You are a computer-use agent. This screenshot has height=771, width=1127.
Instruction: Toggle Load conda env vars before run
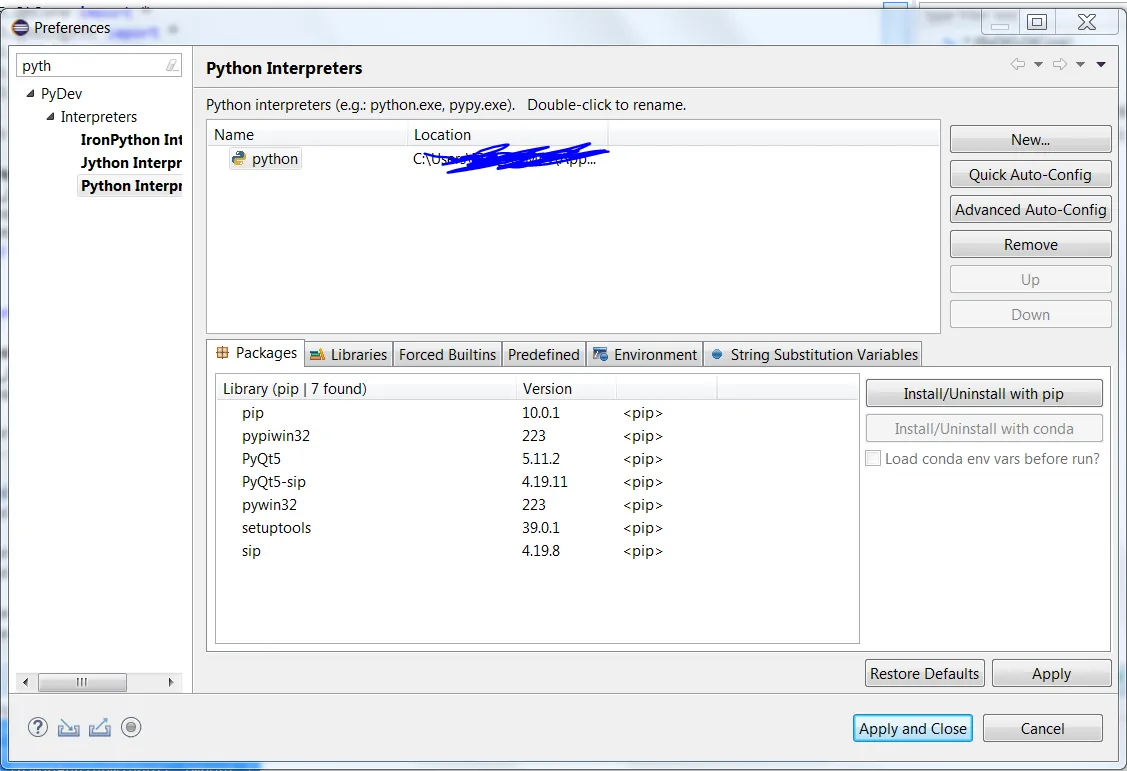tap(873, 458)
